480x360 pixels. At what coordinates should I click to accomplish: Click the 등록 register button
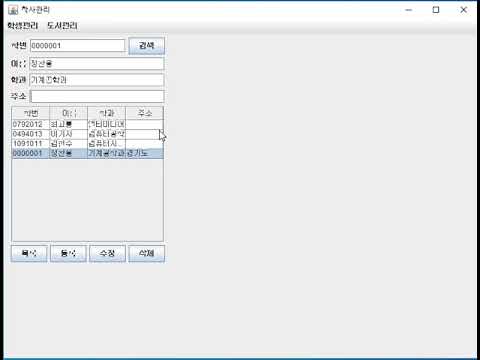click(x=68, y=254)
